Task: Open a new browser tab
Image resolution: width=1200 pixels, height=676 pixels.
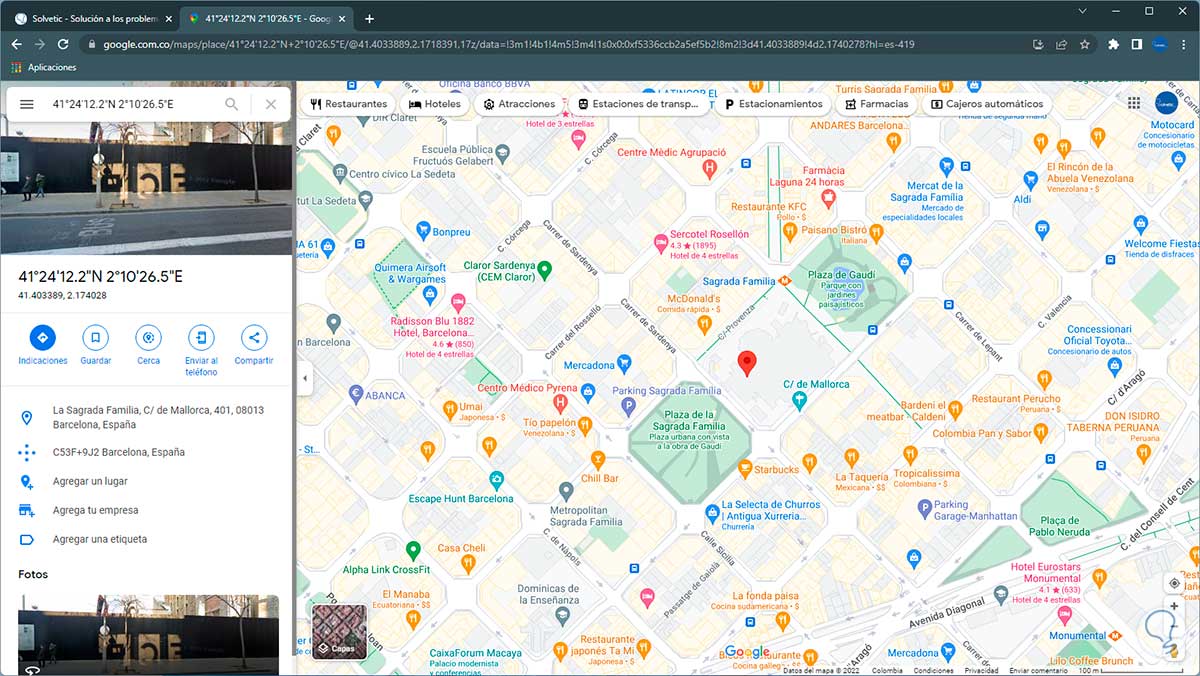Action: (369, 18)
